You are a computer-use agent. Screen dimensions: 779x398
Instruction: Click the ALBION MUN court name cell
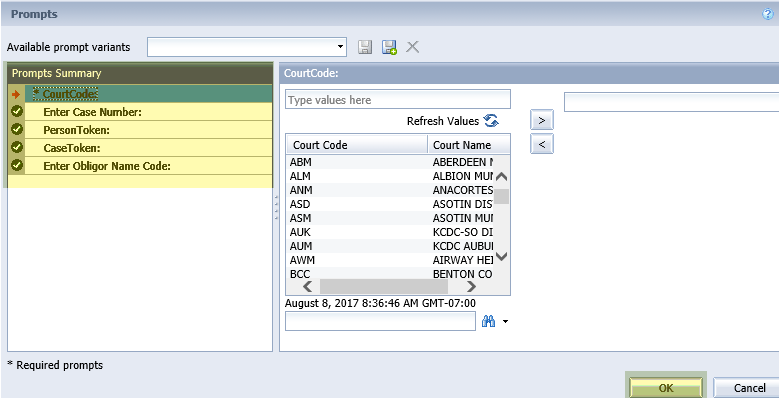(x=463, y=176)
